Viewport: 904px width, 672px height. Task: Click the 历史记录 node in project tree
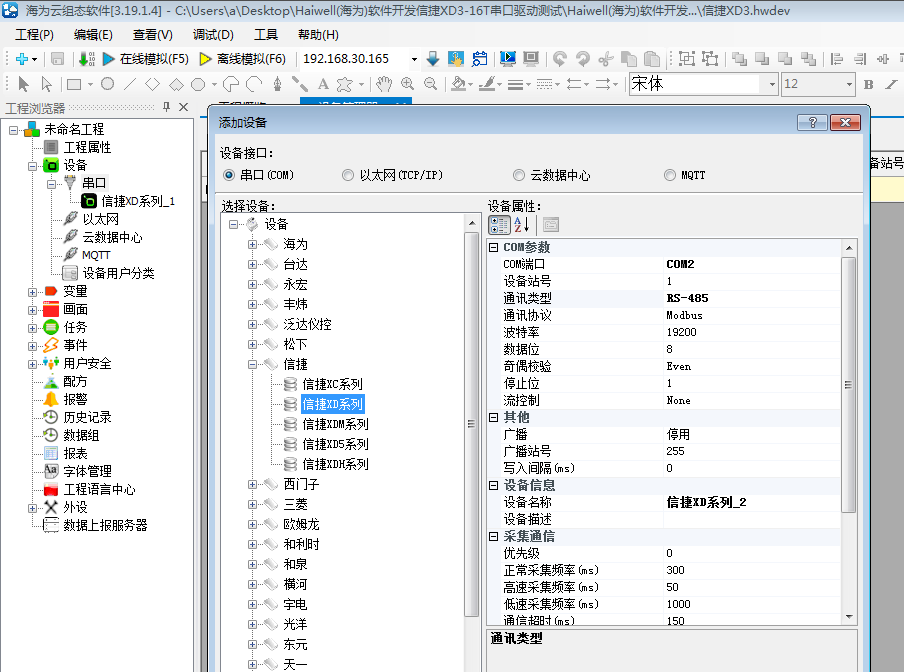[x=87, y=417]
